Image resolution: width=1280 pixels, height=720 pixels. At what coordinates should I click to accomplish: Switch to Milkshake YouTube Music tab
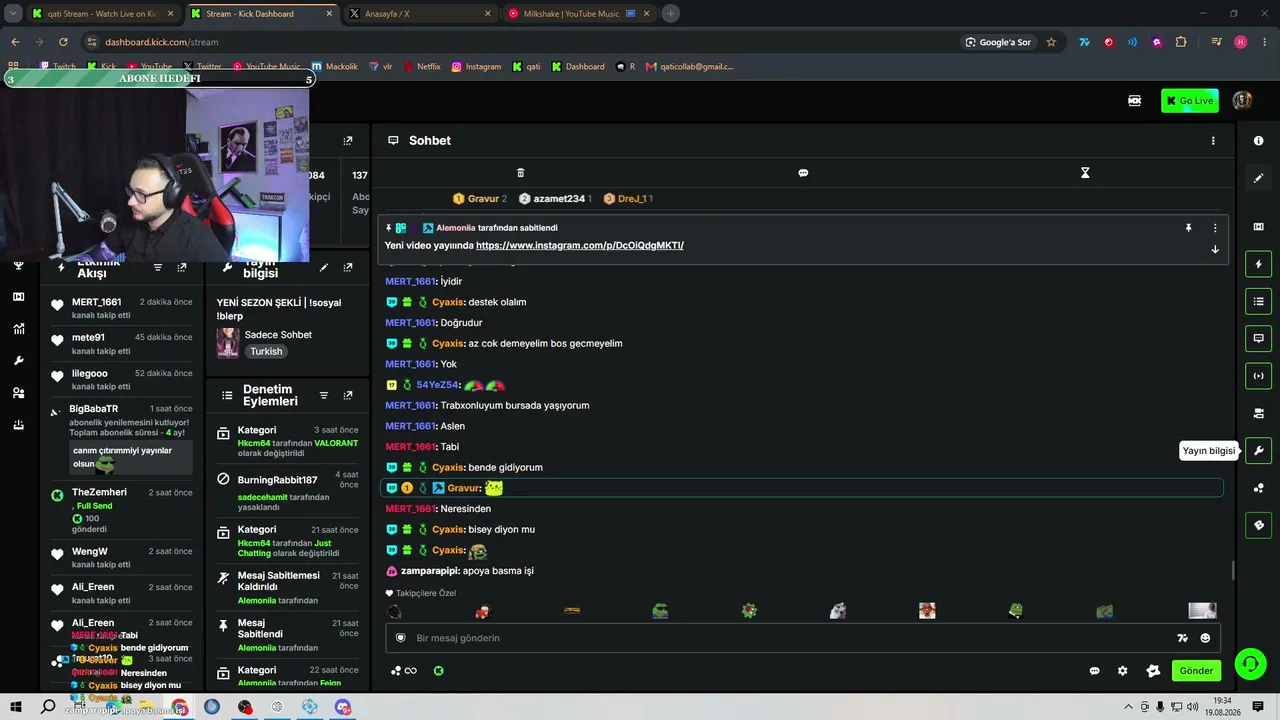click(579, 14)
